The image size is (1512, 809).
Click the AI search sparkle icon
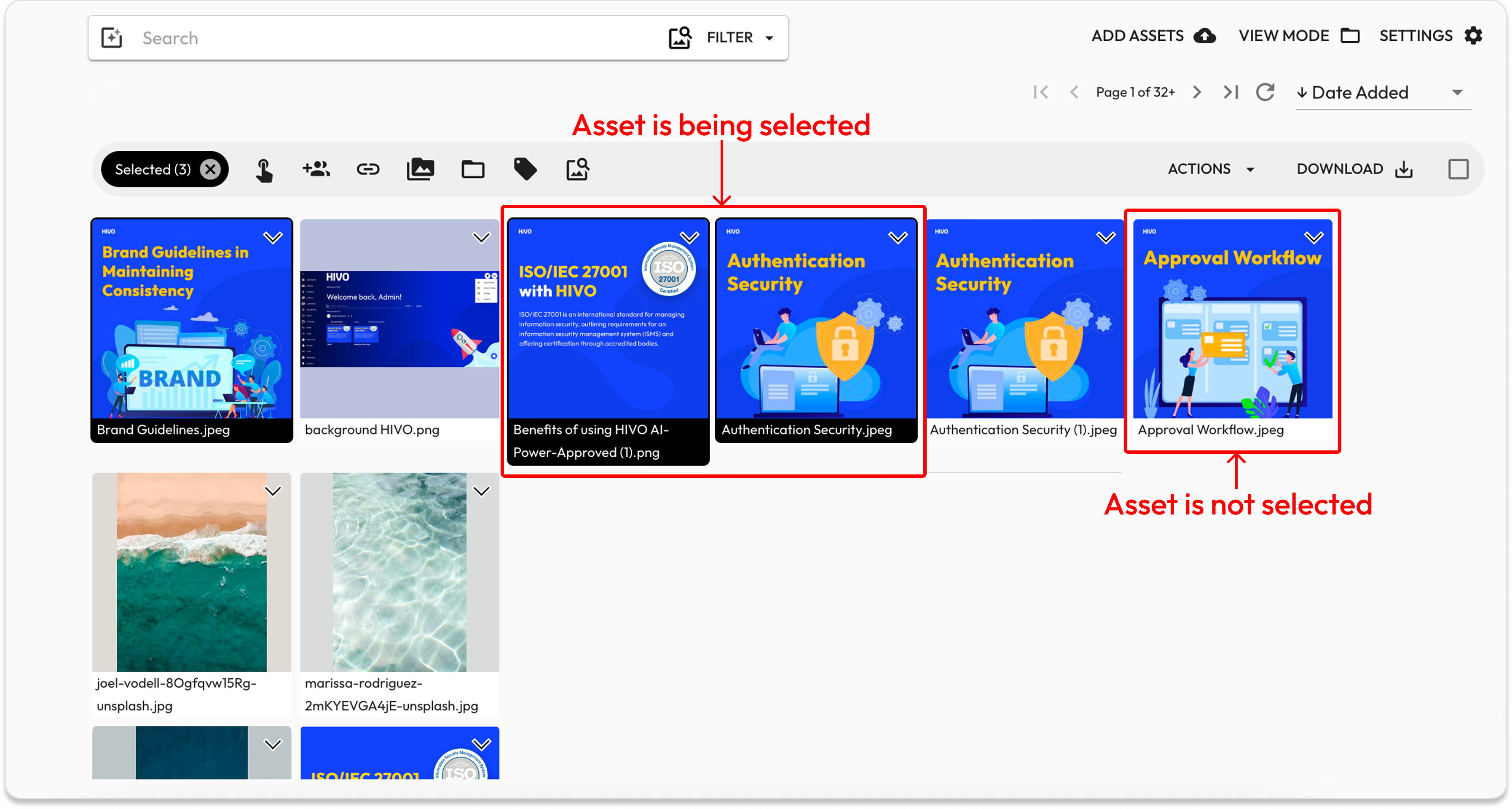click(x=112, y=38)
